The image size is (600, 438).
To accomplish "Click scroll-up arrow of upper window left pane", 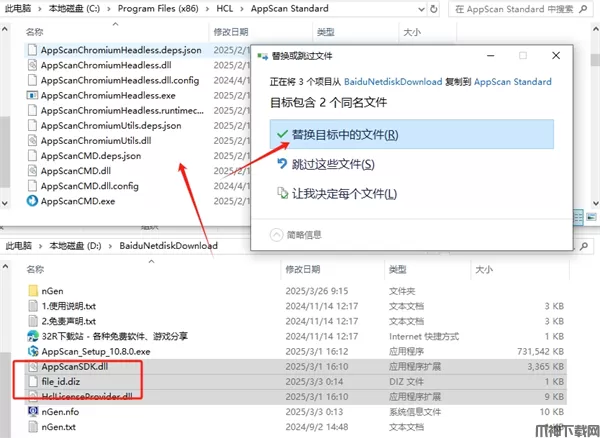I will click(x=5, y=29).
